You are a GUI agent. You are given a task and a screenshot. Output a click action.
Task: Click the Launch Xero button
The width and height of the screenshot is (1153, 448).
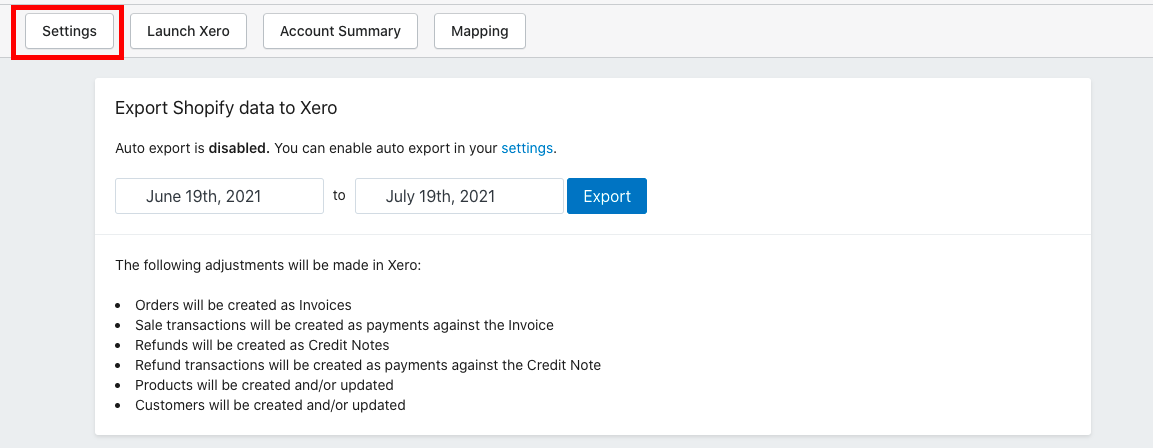(188, 32)
